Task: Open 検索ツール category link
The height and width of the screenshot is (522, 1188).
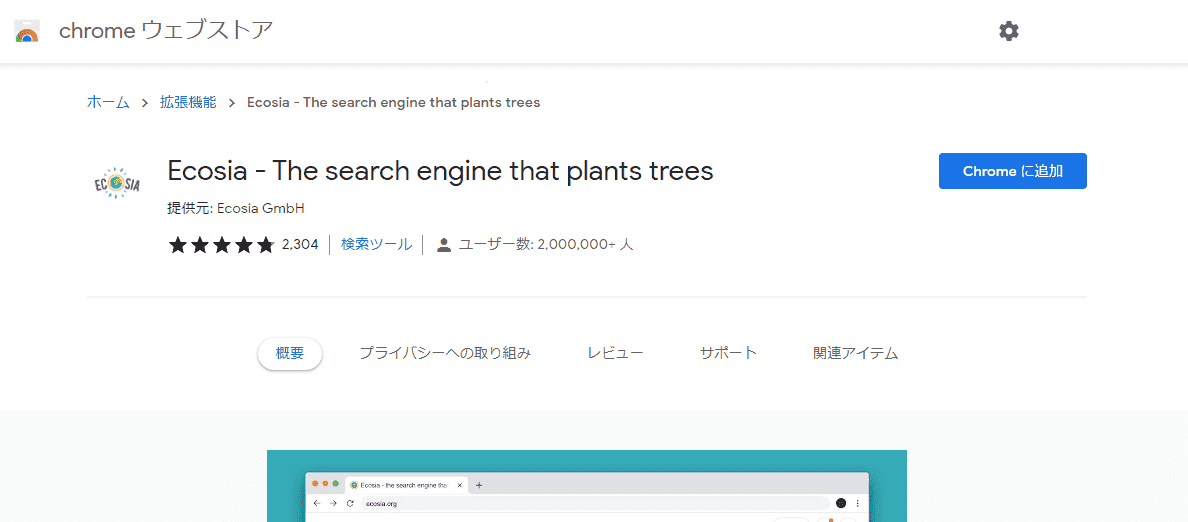Action: click(x=377, y=245)
